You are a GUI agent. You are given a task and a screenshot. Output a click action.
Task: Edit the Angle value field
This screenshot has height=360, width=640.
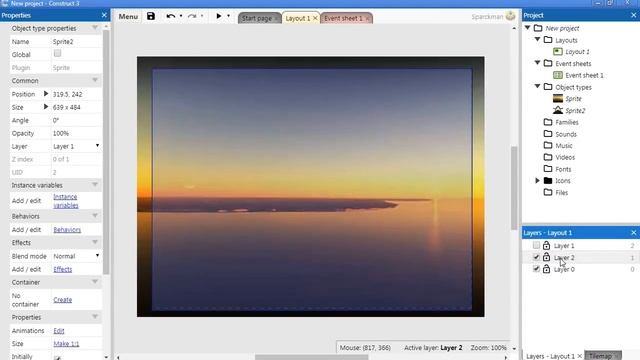coord(76,120)
